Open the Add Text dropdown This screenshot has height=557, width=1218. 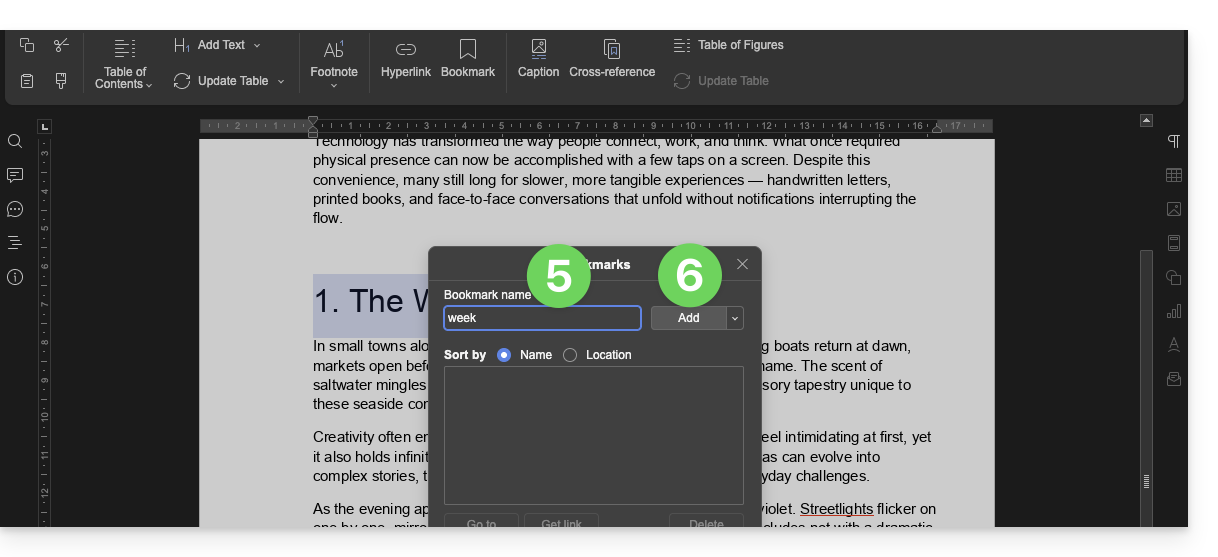257,45
